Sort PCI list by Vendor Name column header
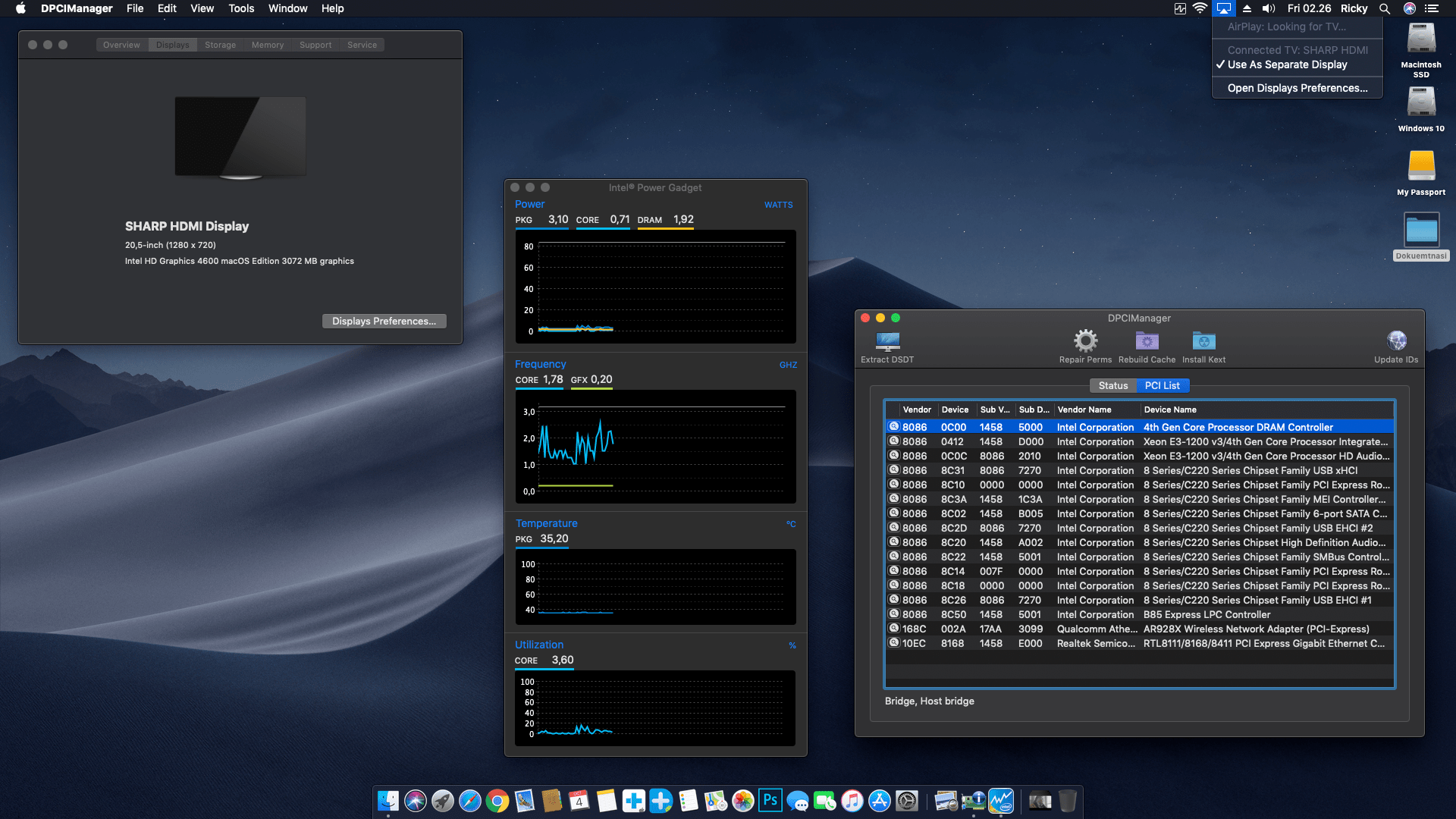This screenshot has width=1456, height=819. pyautogui.click(x=1097, y=409)
